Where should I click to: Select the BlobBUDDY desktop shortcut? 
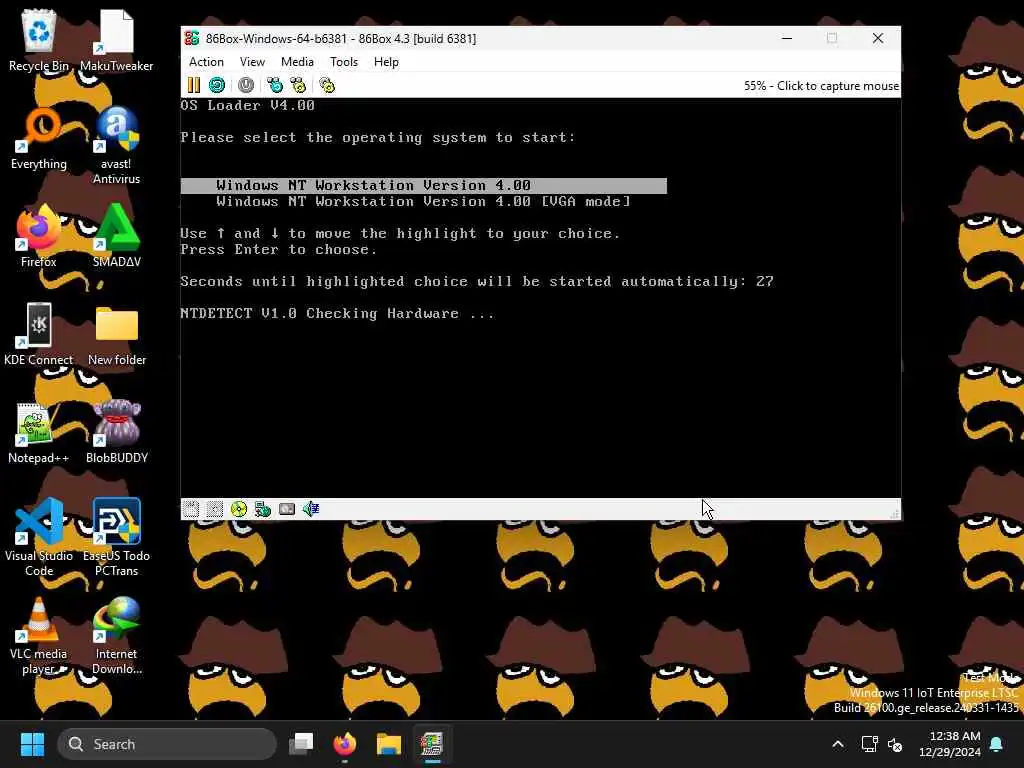click(116, 432)
